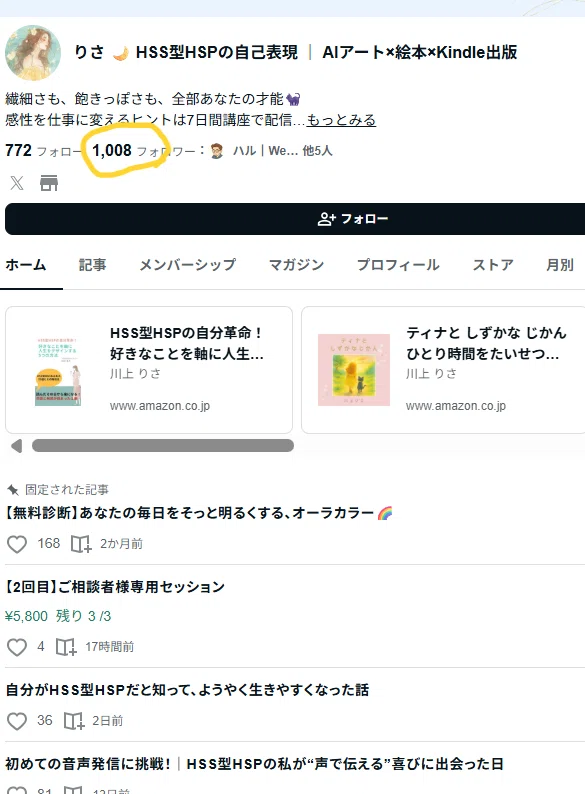The image size is (585, 794).
Task: Add オーラカラー article to magazine
Action: tap(81, 544)
